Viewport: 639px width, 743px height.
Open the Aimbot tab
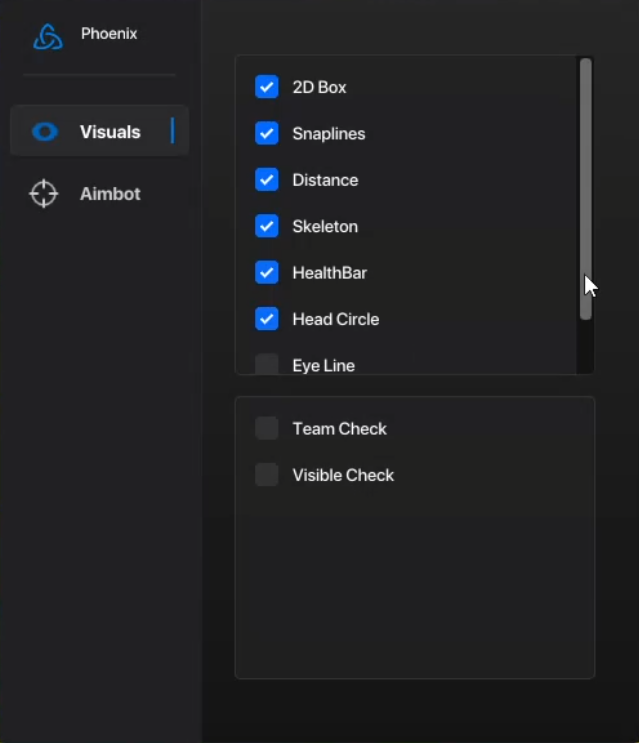99,193
